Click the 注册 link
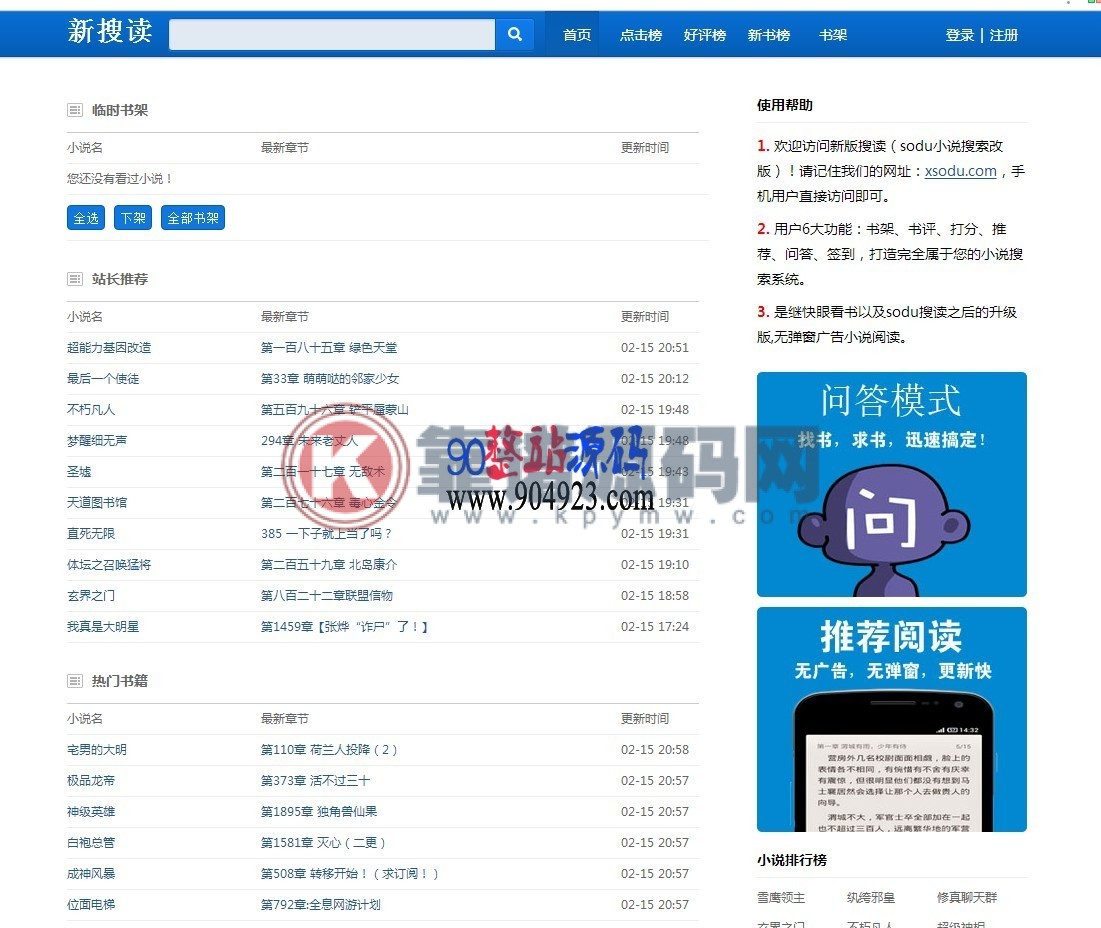Screen dimensions: 1101x928 pyautogui.click(x=1003, y=35)
